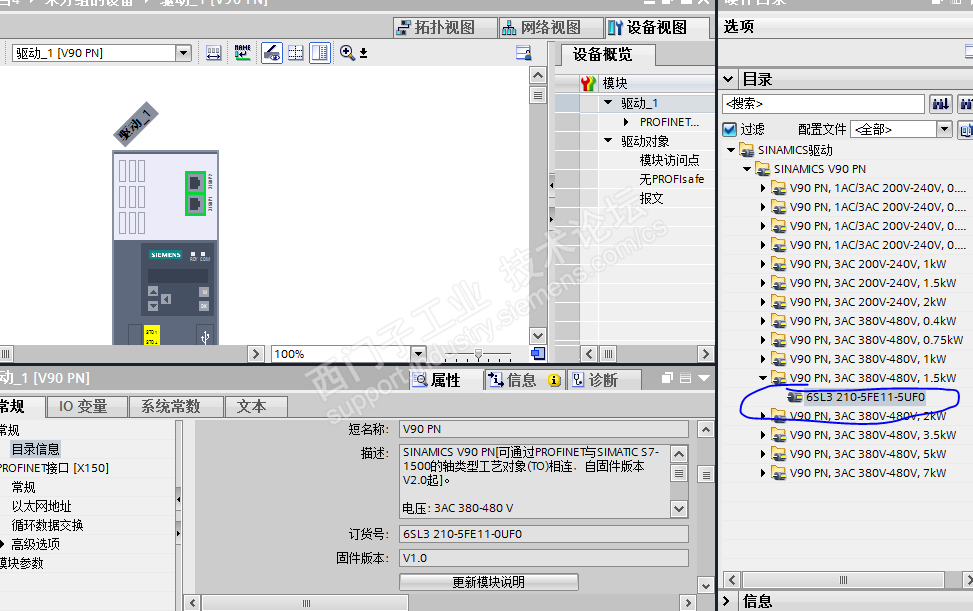Open the 信息 info tab in inspector
Screen dimensions: 973x611
(x=524, y=380)
